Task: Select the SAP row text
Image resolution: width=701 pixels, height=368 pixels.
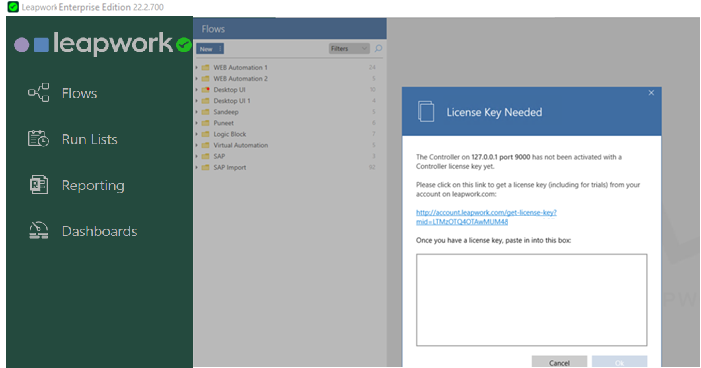Action: tap(219, 157)
